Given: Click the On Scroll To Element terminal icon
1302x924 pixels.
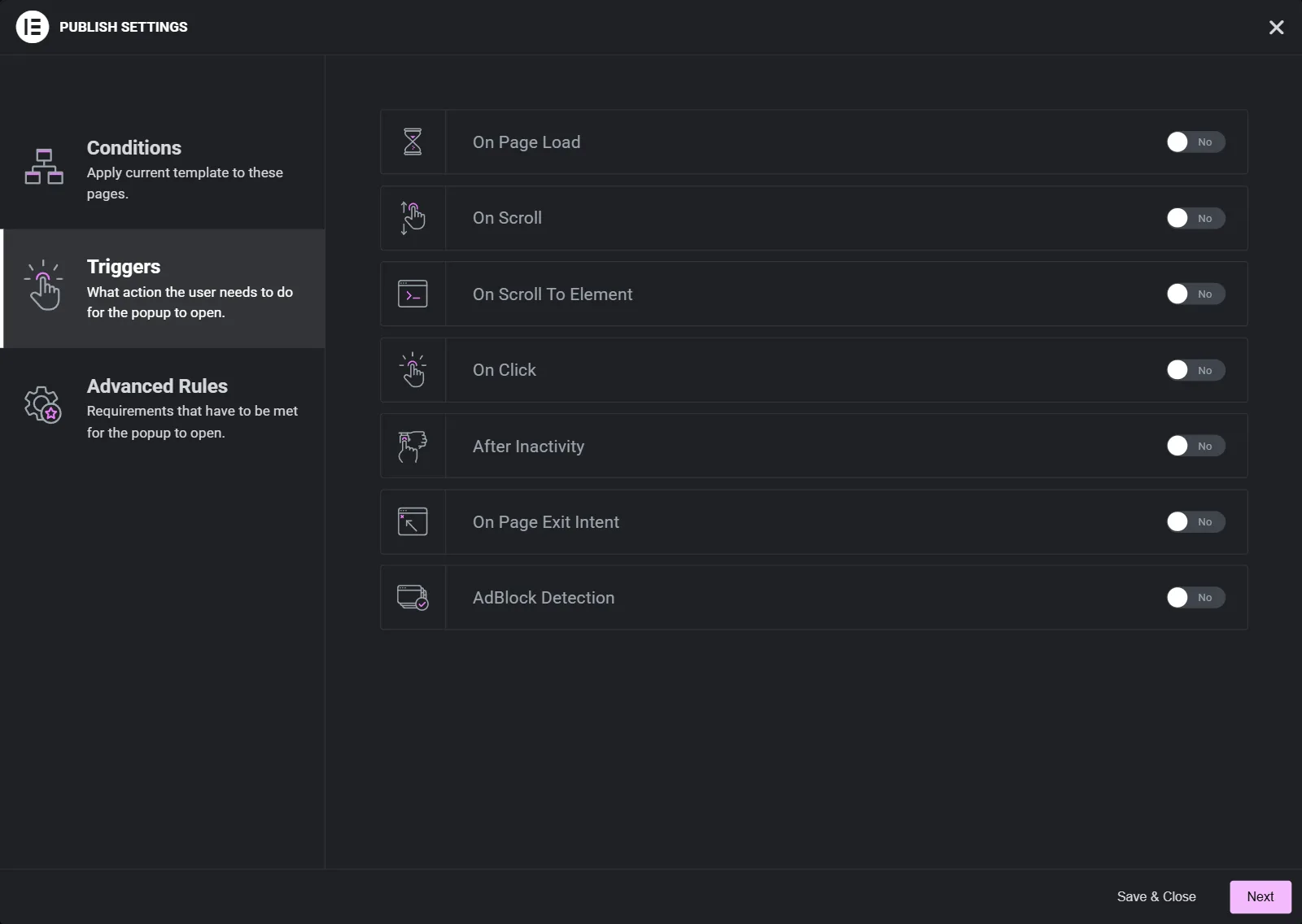Looking at the screenshot, I should [413, 294].
